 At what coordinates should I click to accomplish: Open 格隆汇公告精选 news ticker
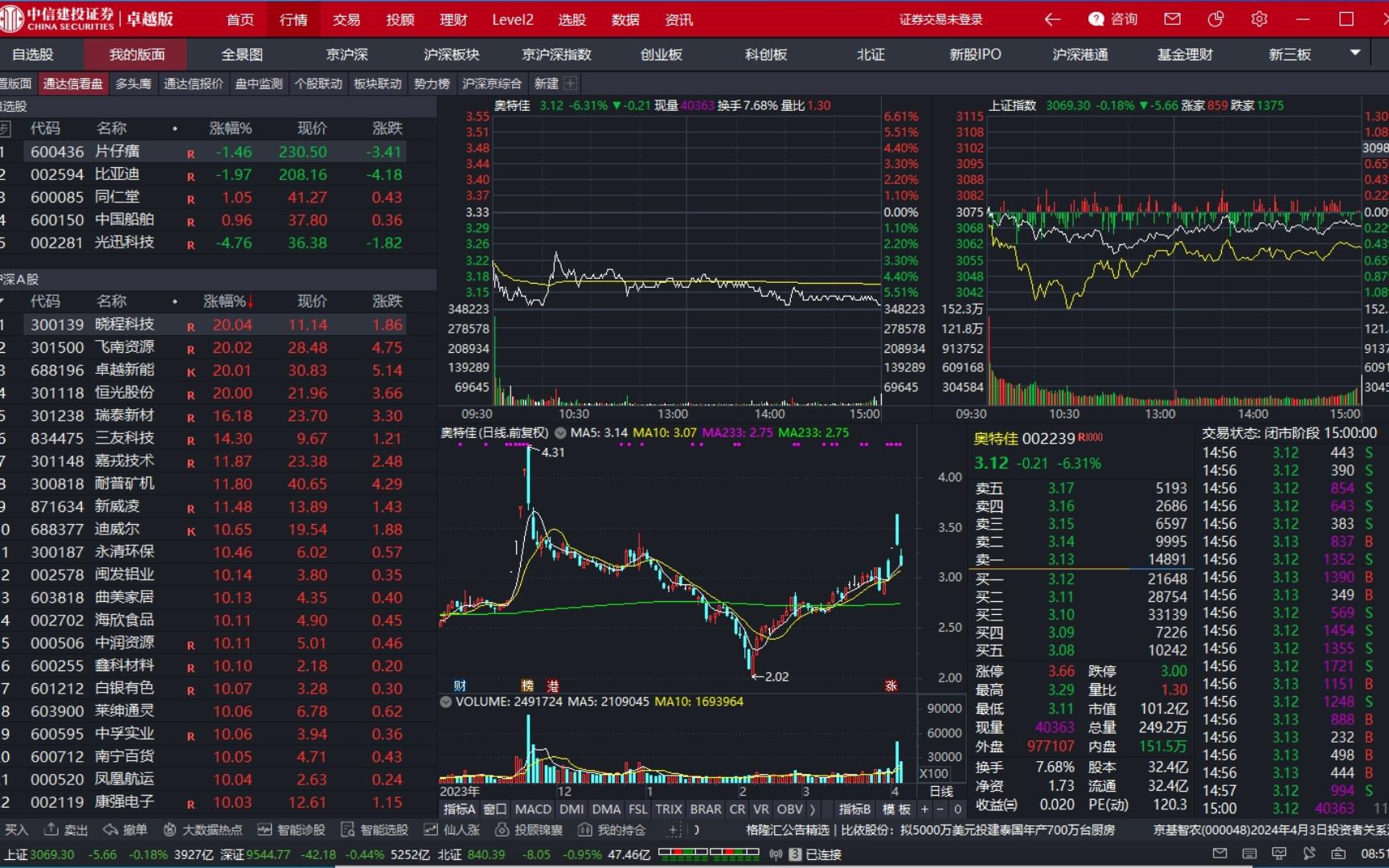[787, 829]
